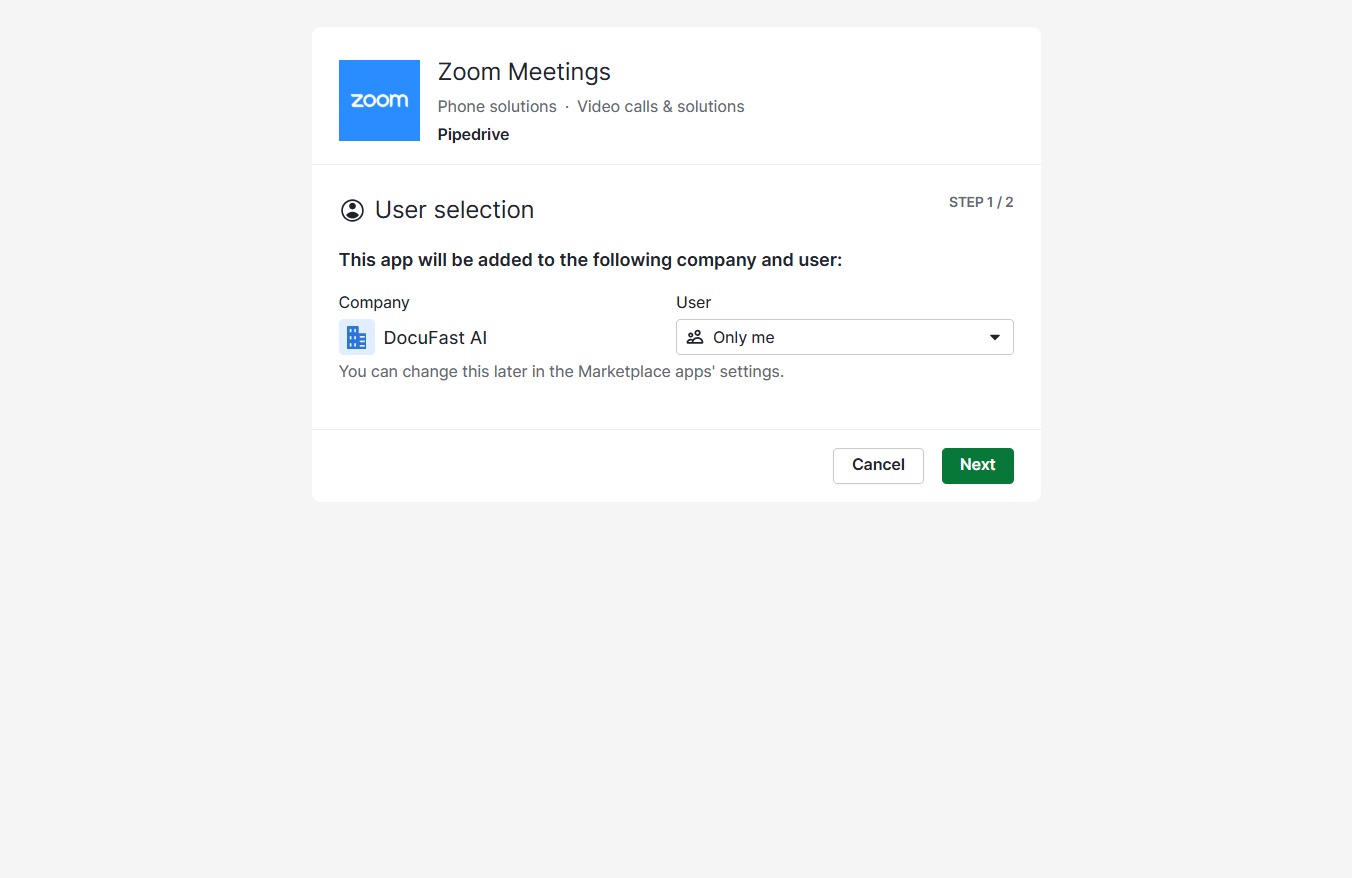This screenshot has width=1352, height=878.
Task: Click the Pipedrive developer name
Action: 474,134
